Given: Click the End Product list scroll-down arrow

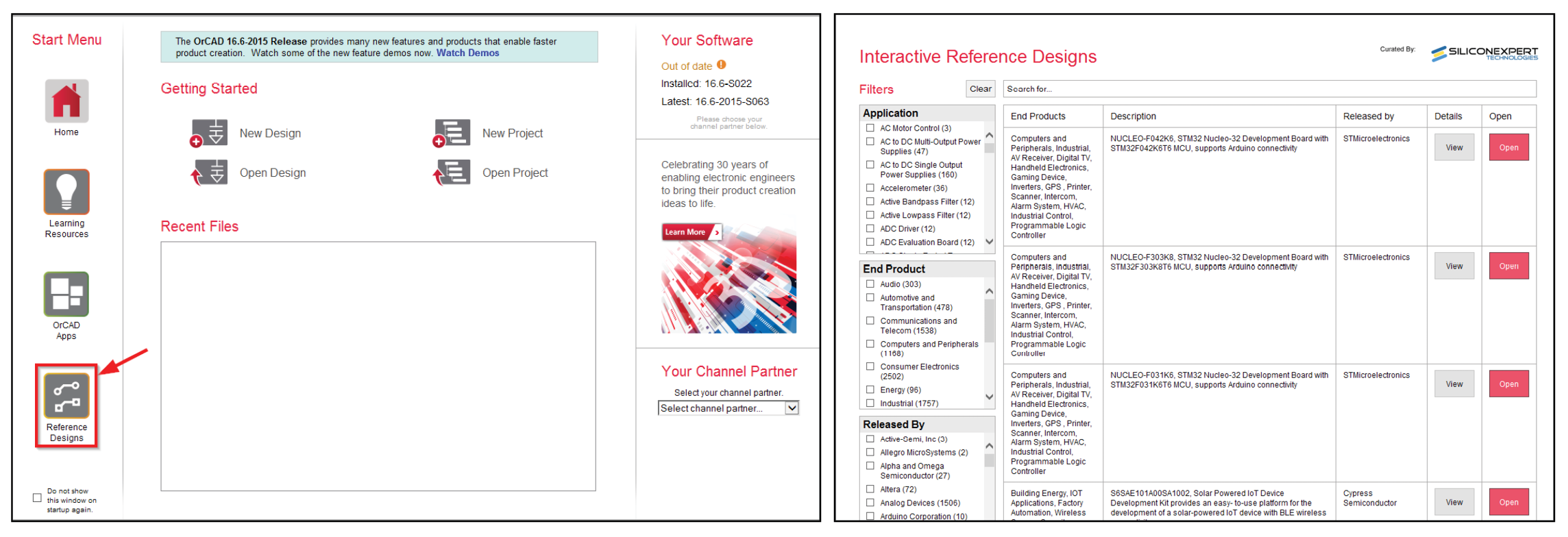Looking at the screenshot, I should 990,397.
